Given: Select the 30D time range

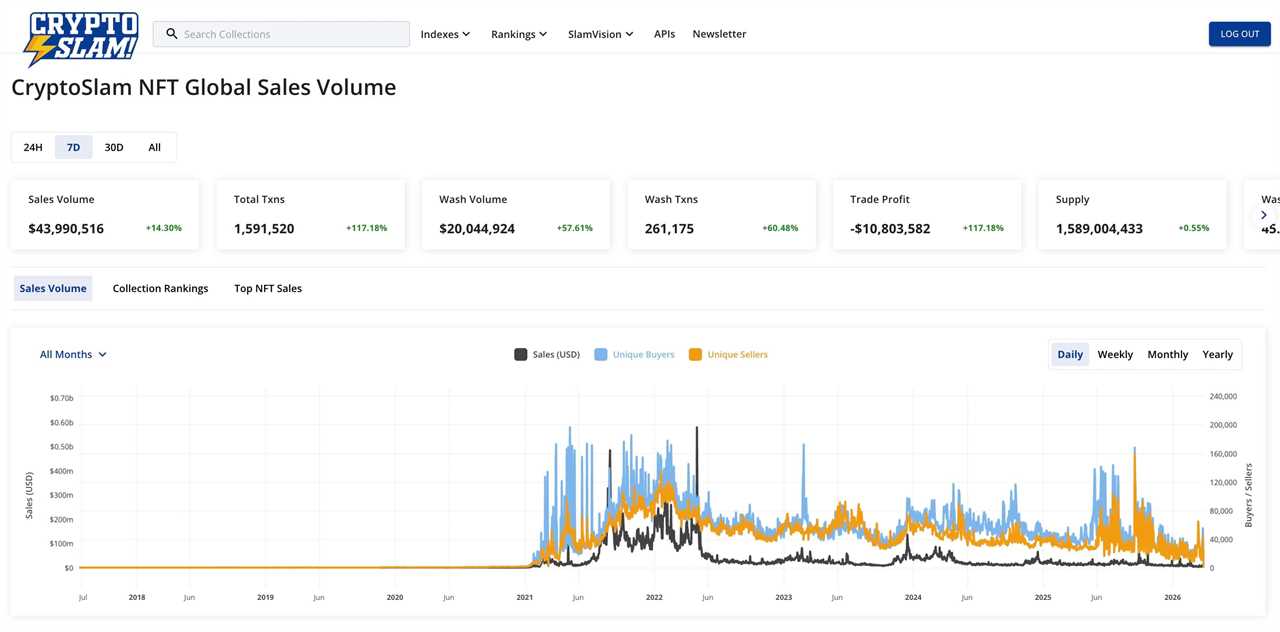Looking at the screenshot, I should (114, 147).
